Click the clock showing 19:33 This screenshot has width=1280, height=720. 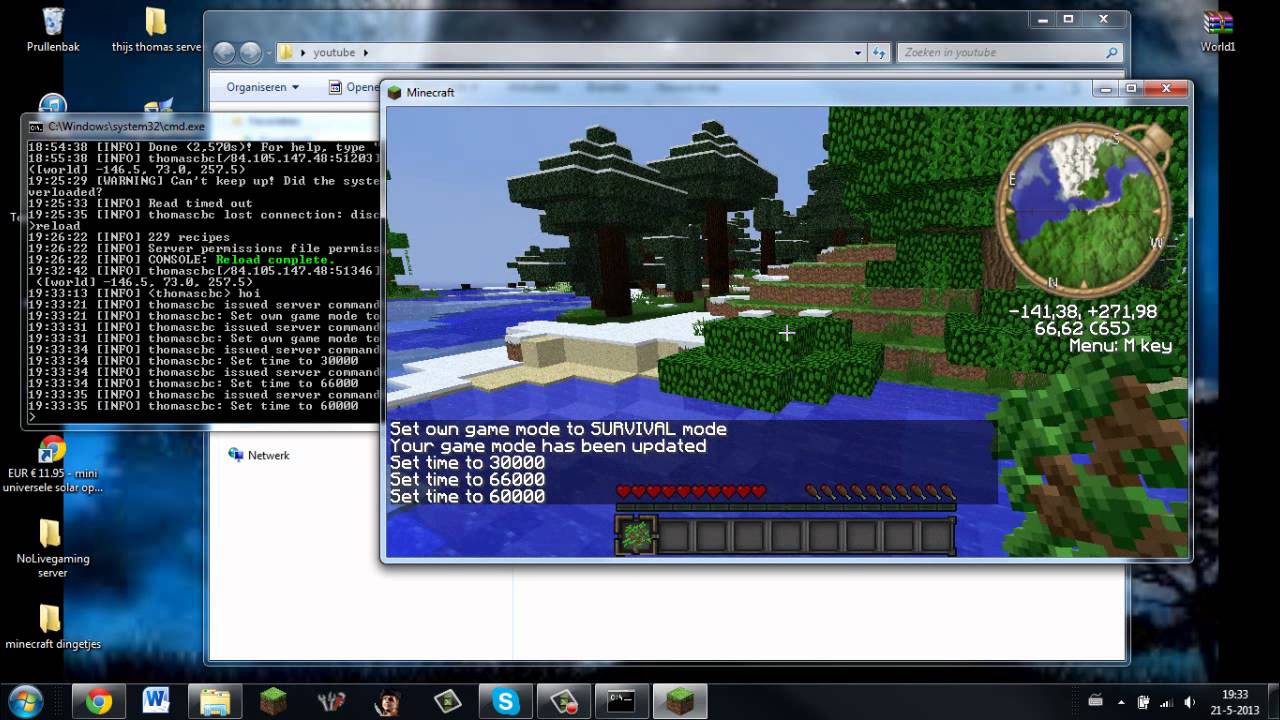point(1235,701)
